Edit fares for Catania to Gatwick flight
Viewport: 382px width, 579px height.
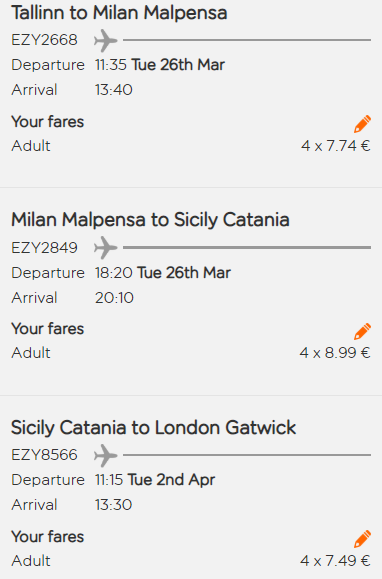(x=362, y=539)
